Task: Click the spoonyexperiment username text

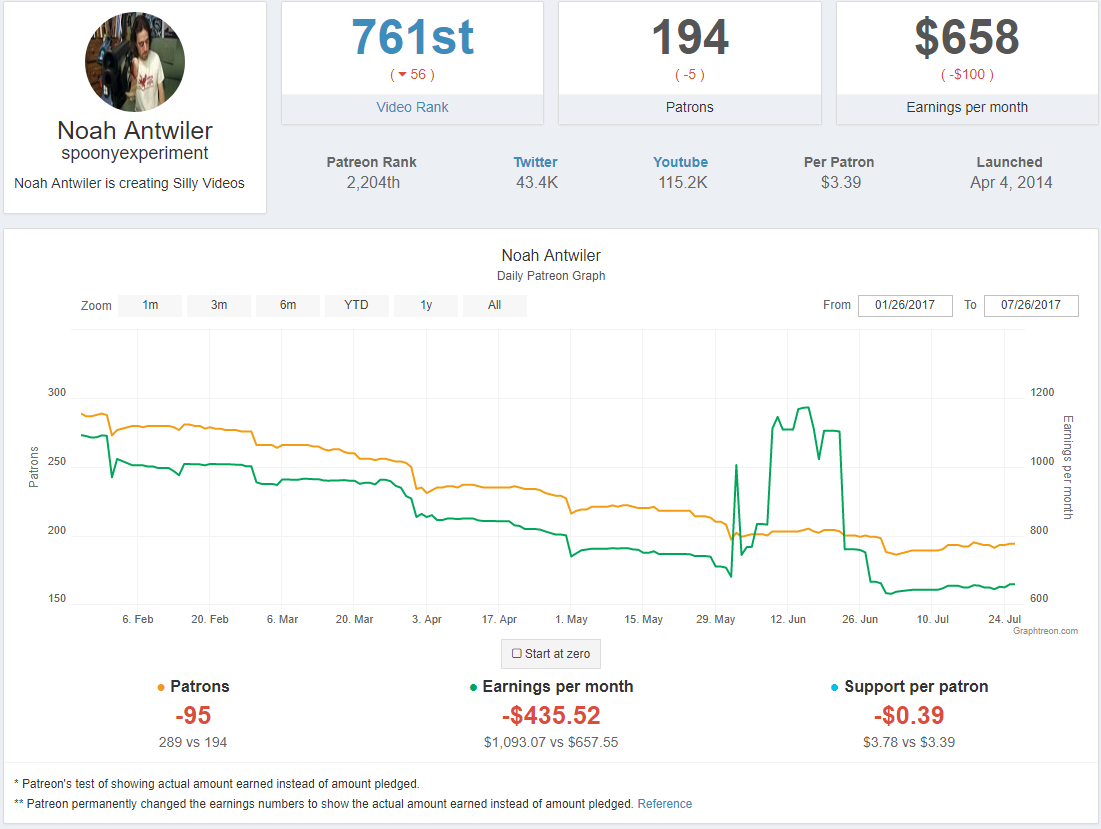Action: click(x=135, y=153)
